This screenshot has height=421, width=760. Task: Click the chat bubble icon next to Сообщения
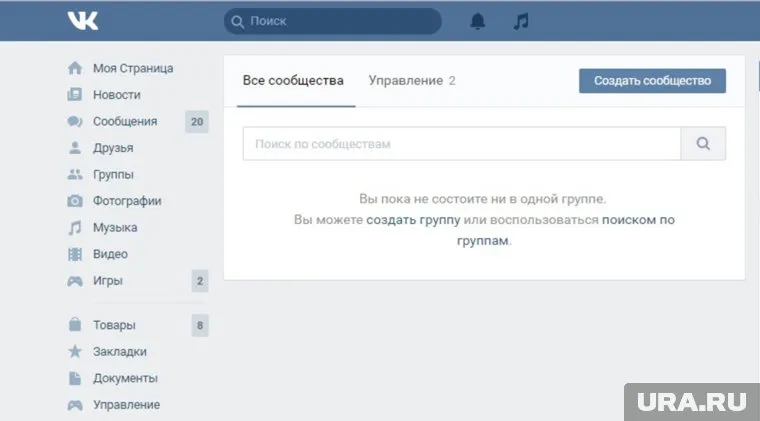click(x=75, y=121)
